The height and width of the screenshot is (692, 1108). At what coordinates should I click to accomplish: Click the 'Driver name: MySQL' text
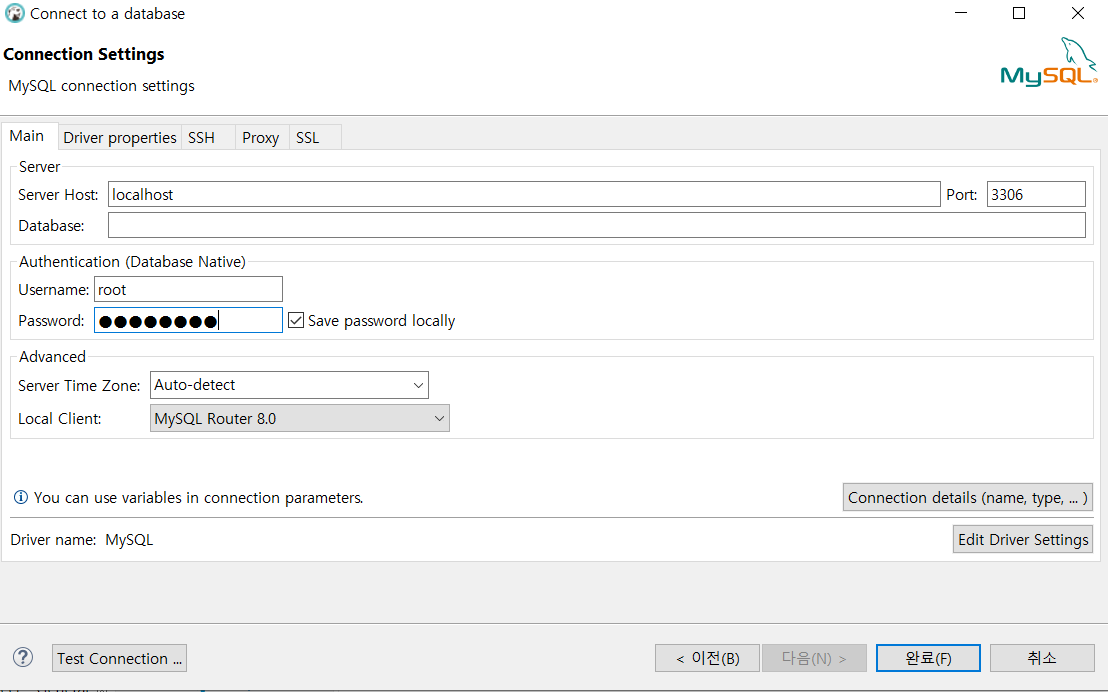[x=82, y=540]
